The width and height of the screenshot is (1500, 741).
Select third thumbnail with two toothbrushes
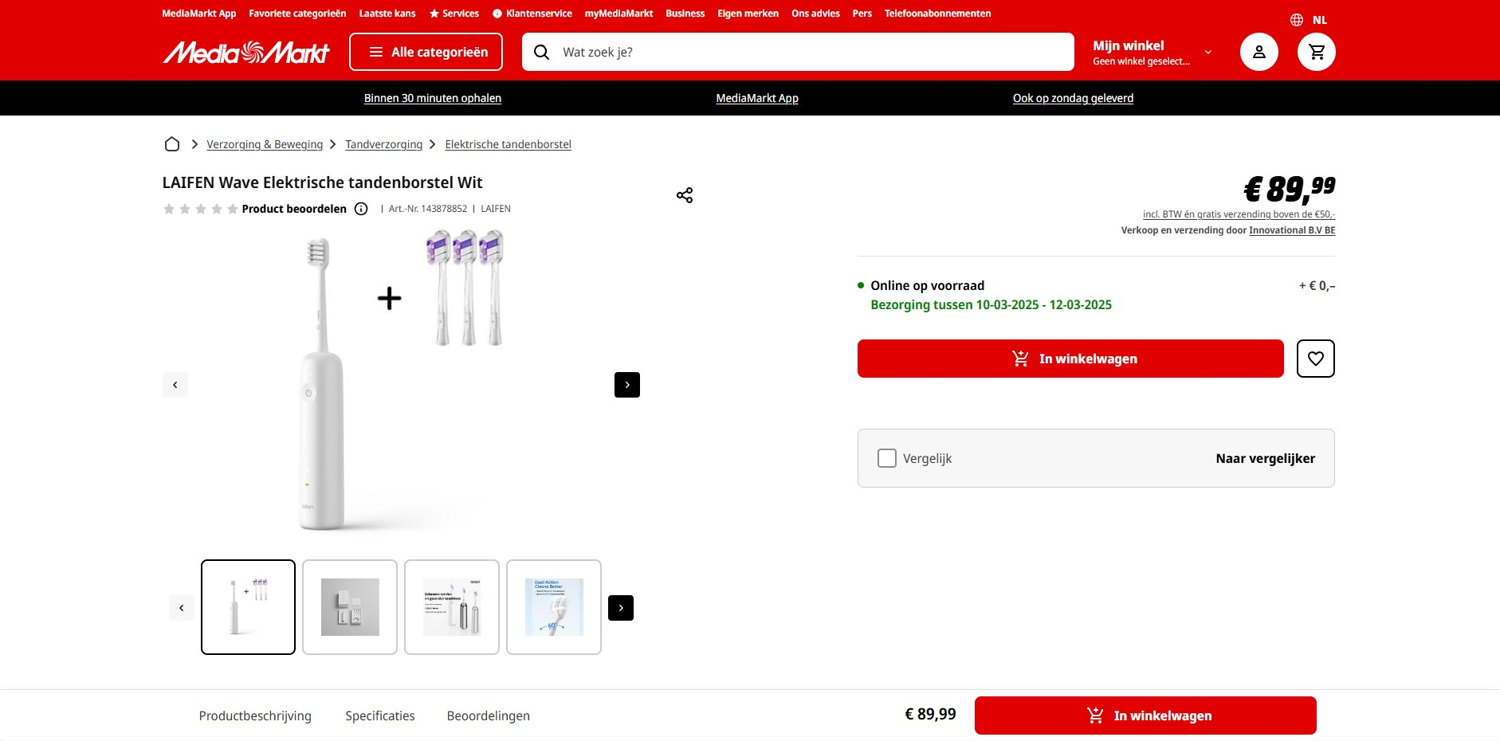[x=452, y=607]
